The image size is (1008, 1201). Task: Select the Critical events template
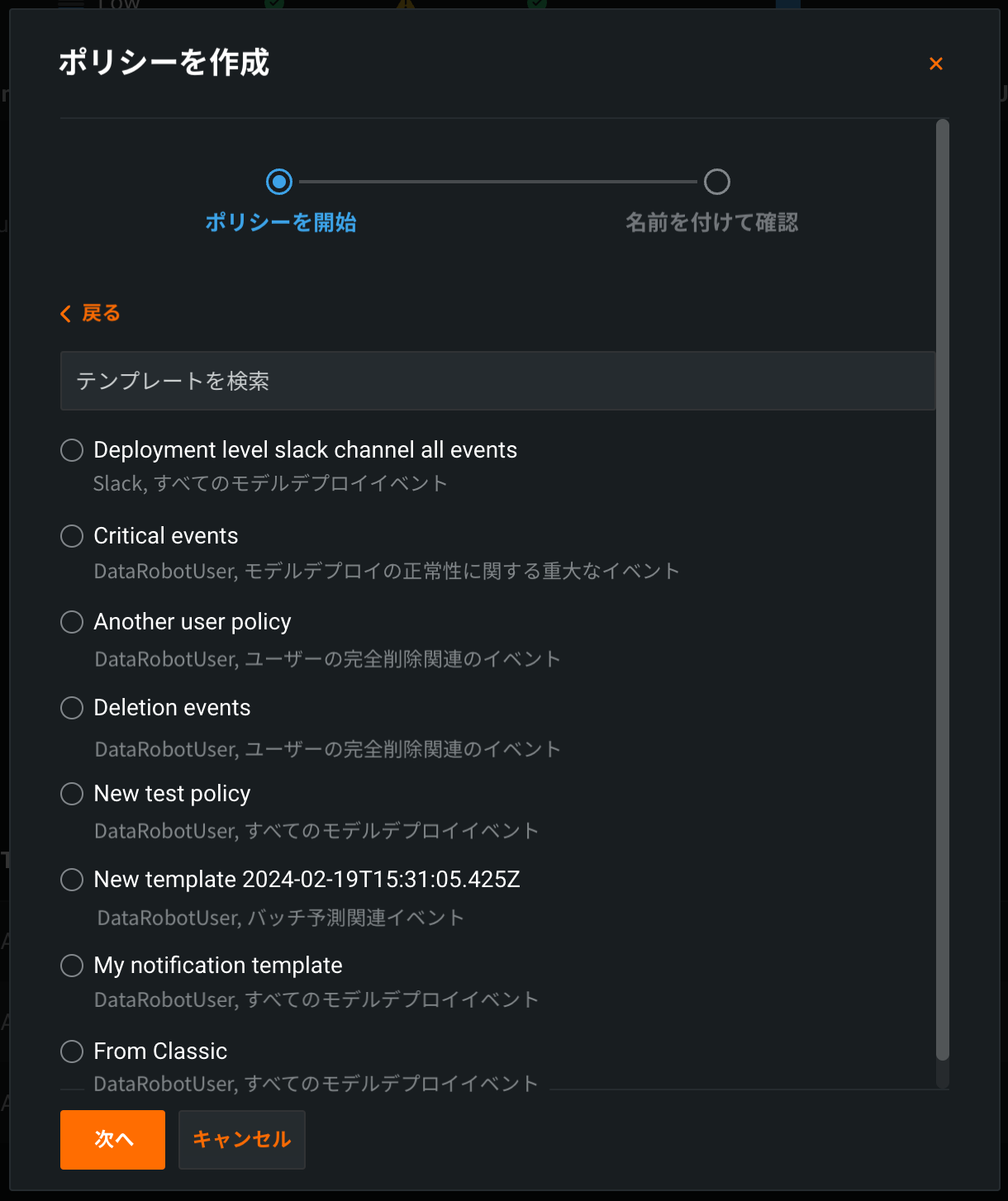pos(73,536)
